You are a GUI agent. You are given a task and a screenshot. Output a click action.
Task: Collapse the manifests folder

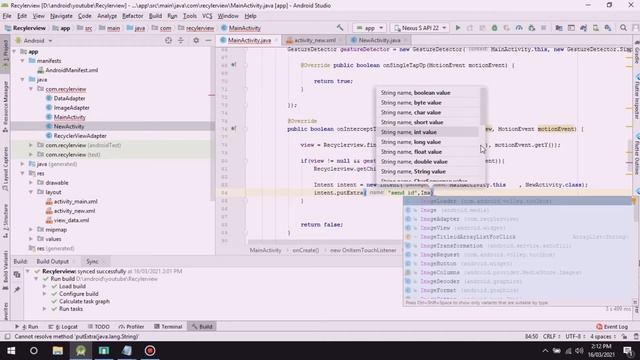23,61
